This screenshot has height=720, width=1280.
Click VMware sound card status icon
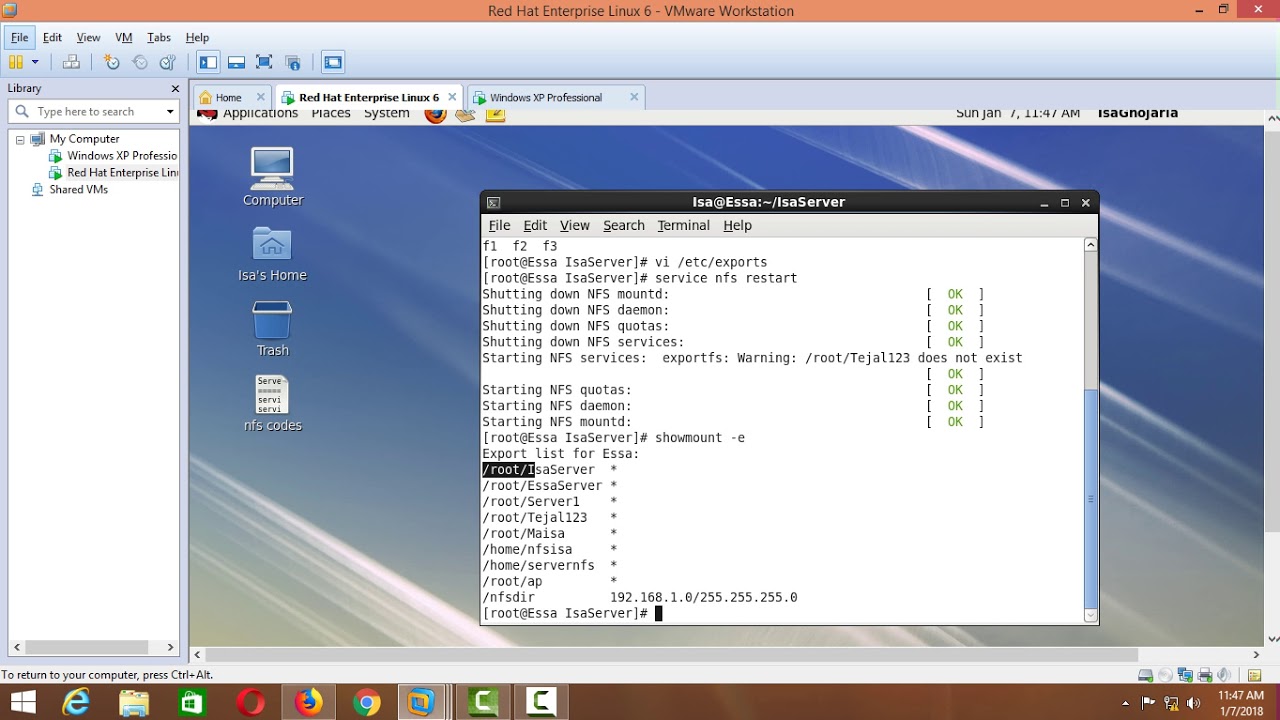click(1224, 675)
